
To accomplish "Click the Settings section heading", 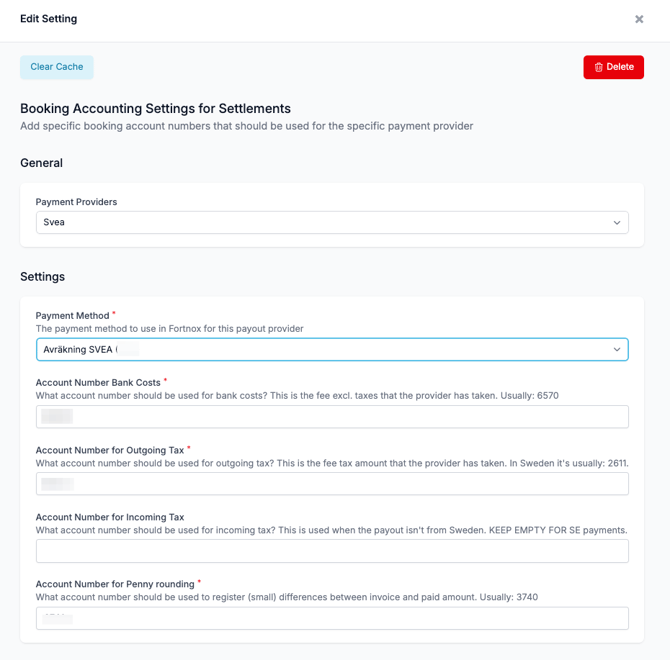I will (42, 277).
